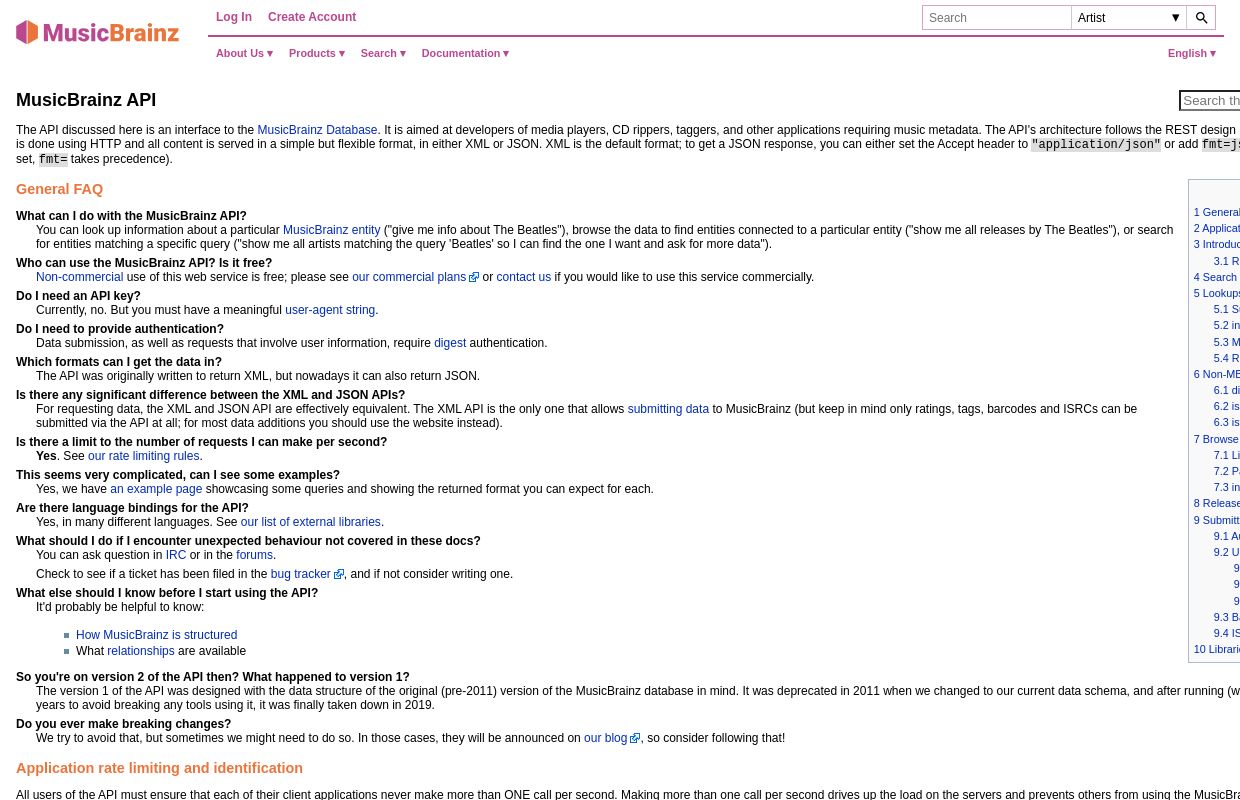
Task: Open the Artist search type dropdown
Action: click(1129, 18)
